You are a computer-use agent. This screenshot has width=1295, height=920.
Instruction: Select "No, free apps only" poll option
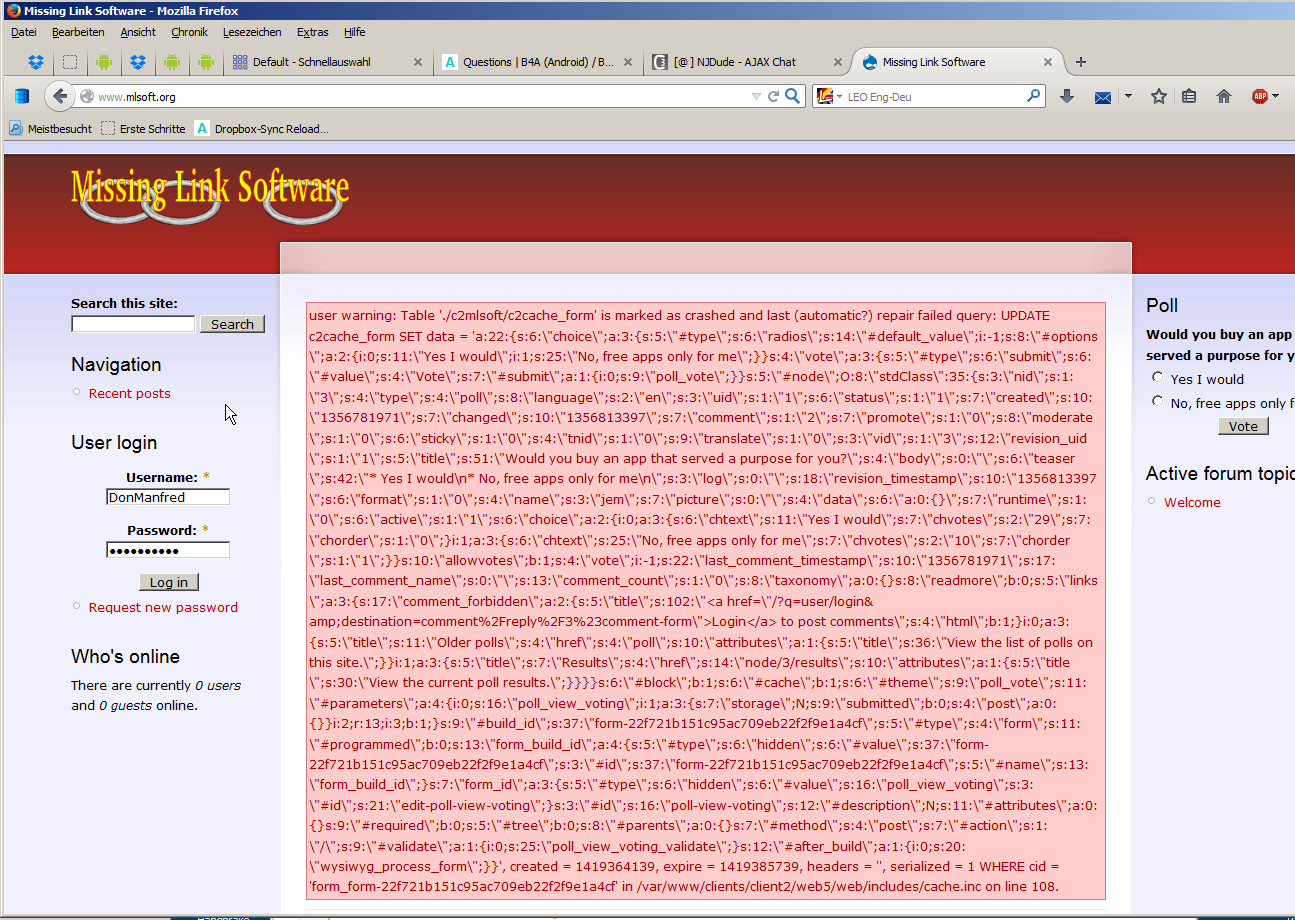pos(1158,402)
